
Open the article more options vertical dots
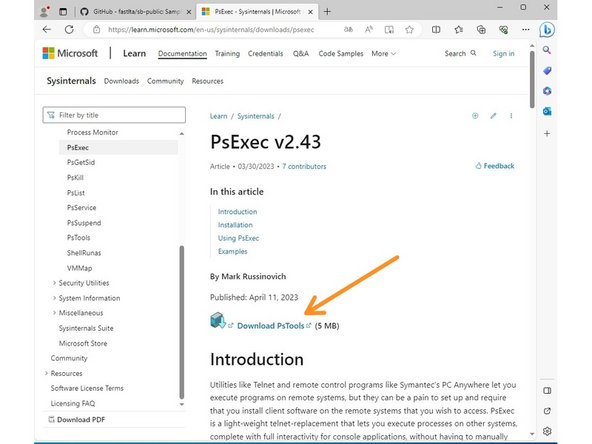pyautogui.click(x=511, y=116)
